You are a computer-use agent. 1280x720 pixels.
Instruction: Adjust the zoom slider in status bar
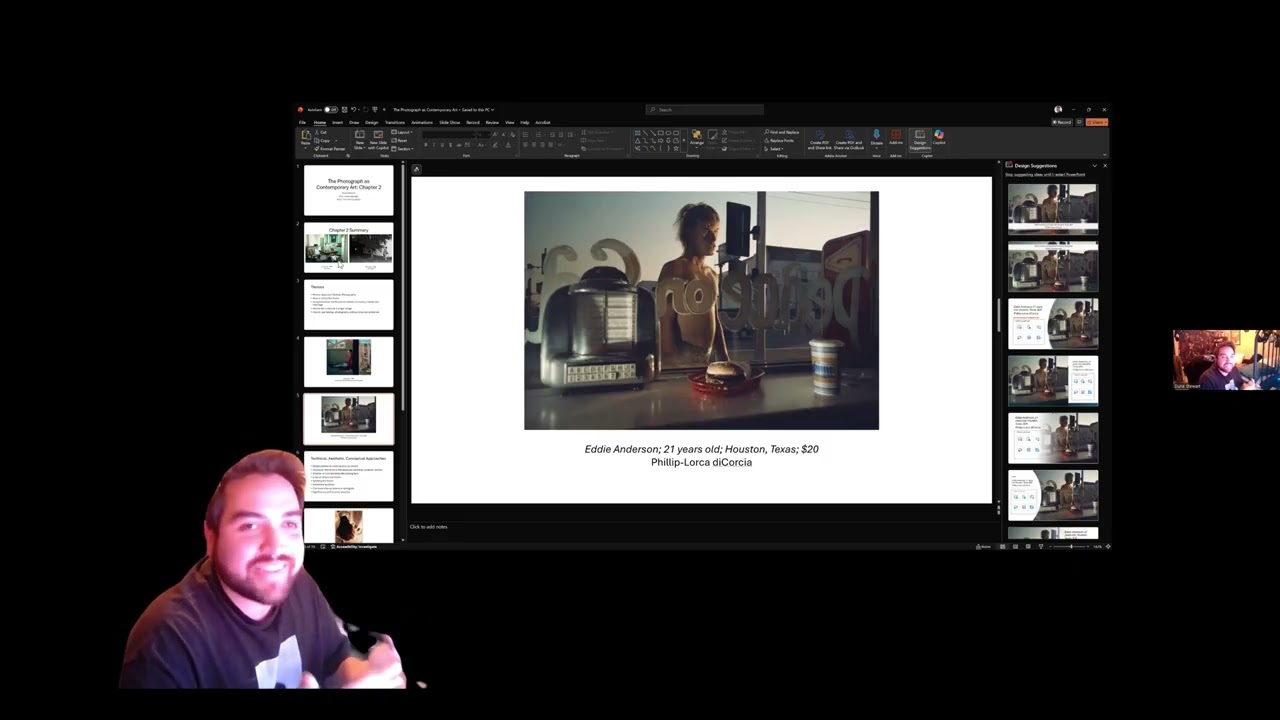tap(1069, 547)
